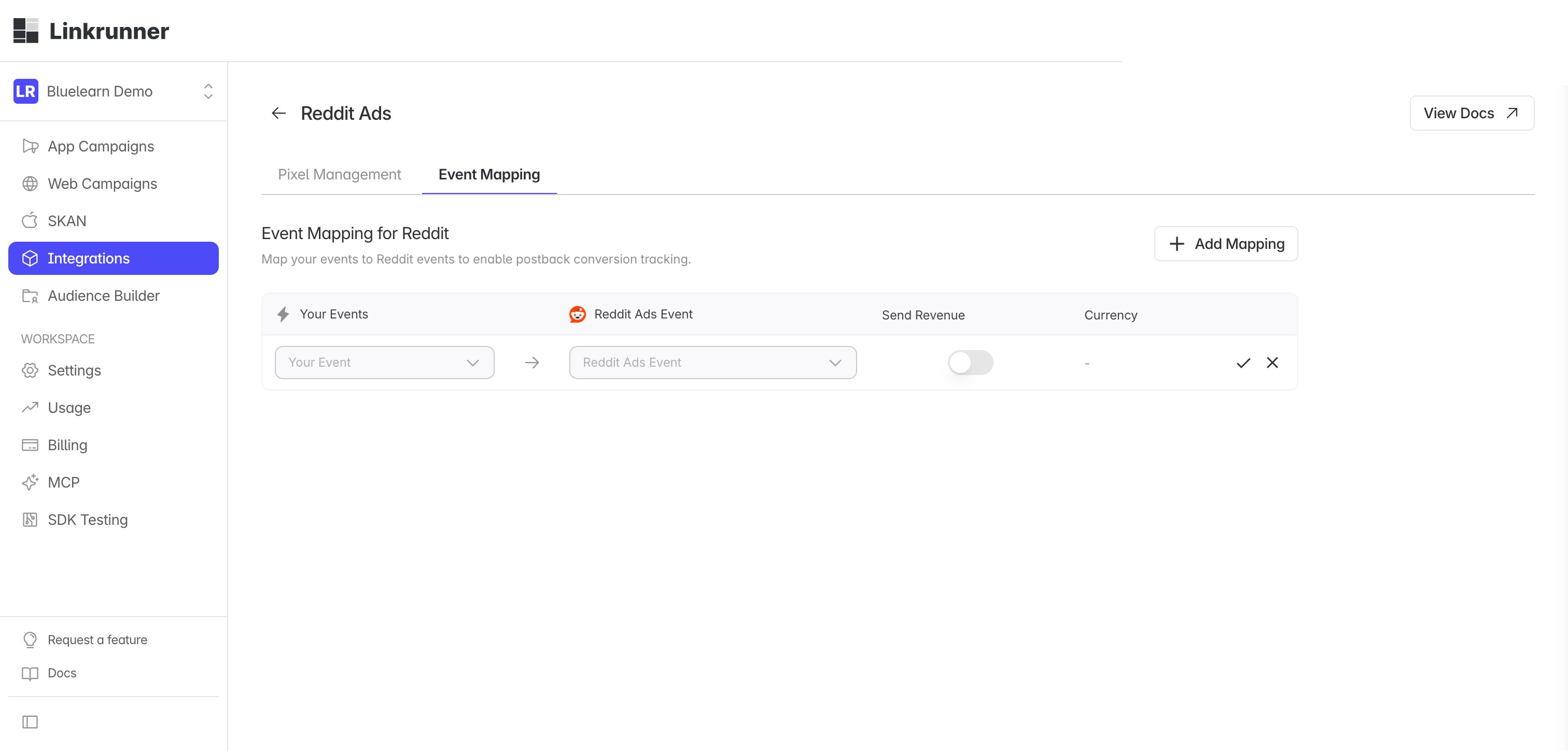Image resolution: width=1568 pixels, height=751 pixels.
Task: Click the Audience Builder folder icon
Action: 30,296
